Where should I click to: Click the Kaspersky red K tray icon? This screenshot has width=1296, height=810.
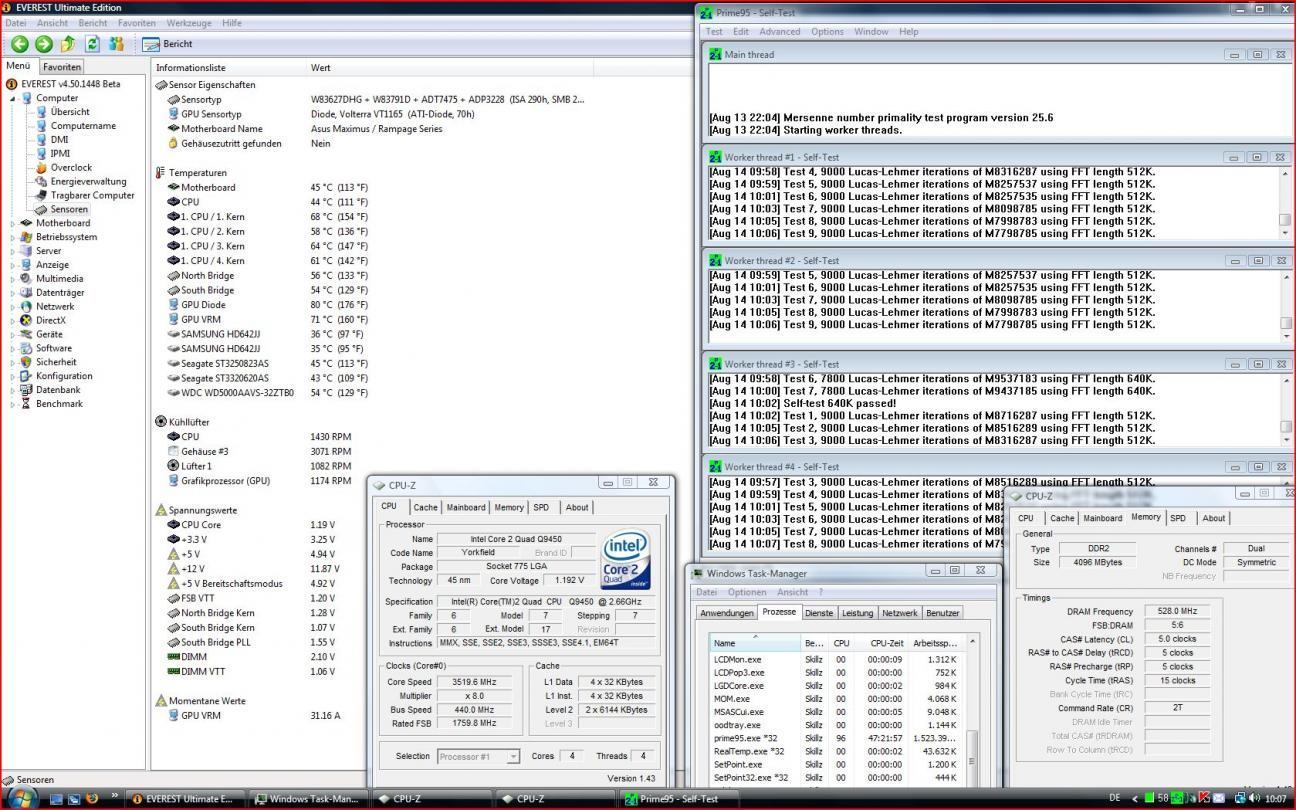[1205, 798]
